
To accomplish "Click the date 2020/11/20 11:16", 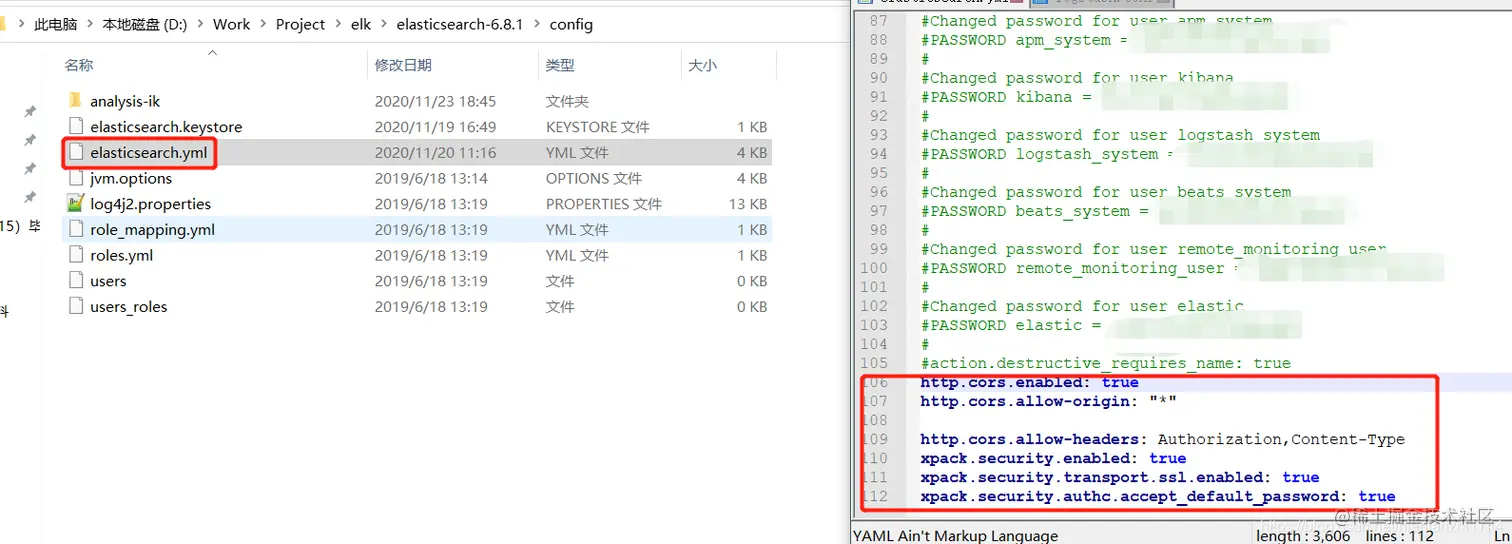I will click(435, 153).
